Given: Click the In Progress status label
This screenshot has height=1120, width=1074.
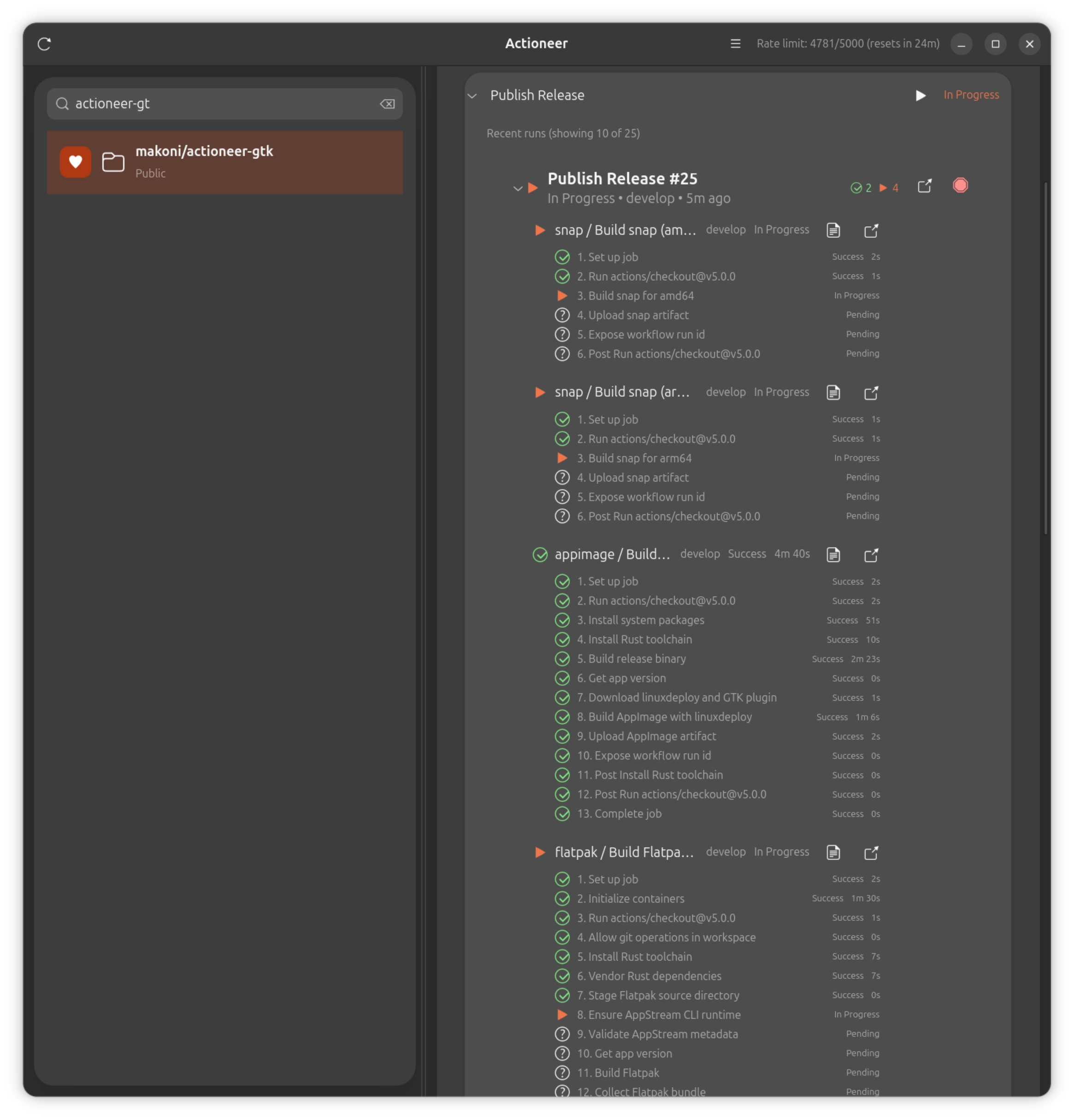Looking at the screenshot, I should point(971,94).
